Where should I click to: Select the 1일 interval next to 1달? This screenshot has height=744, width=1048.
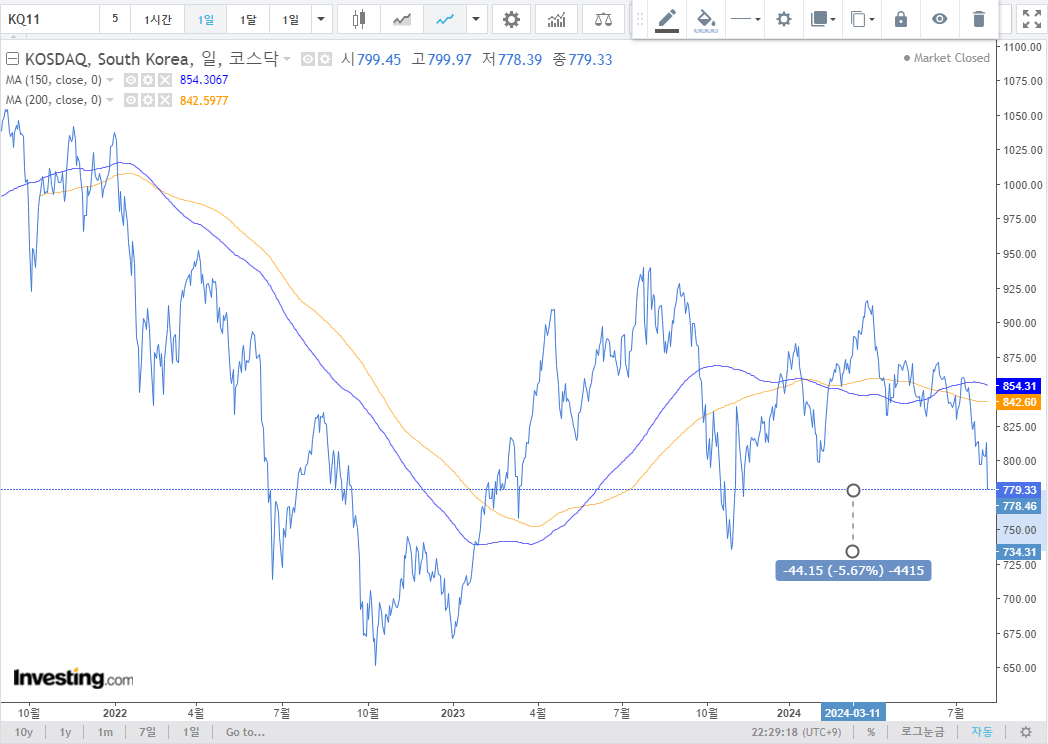coord(291,19)
